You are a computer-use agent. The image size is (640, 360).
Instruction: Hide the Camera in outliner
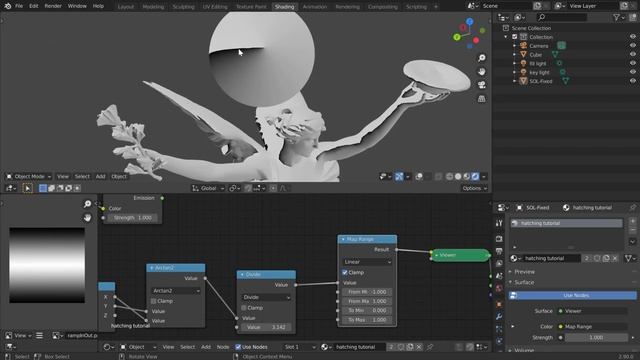click(633, 46)
